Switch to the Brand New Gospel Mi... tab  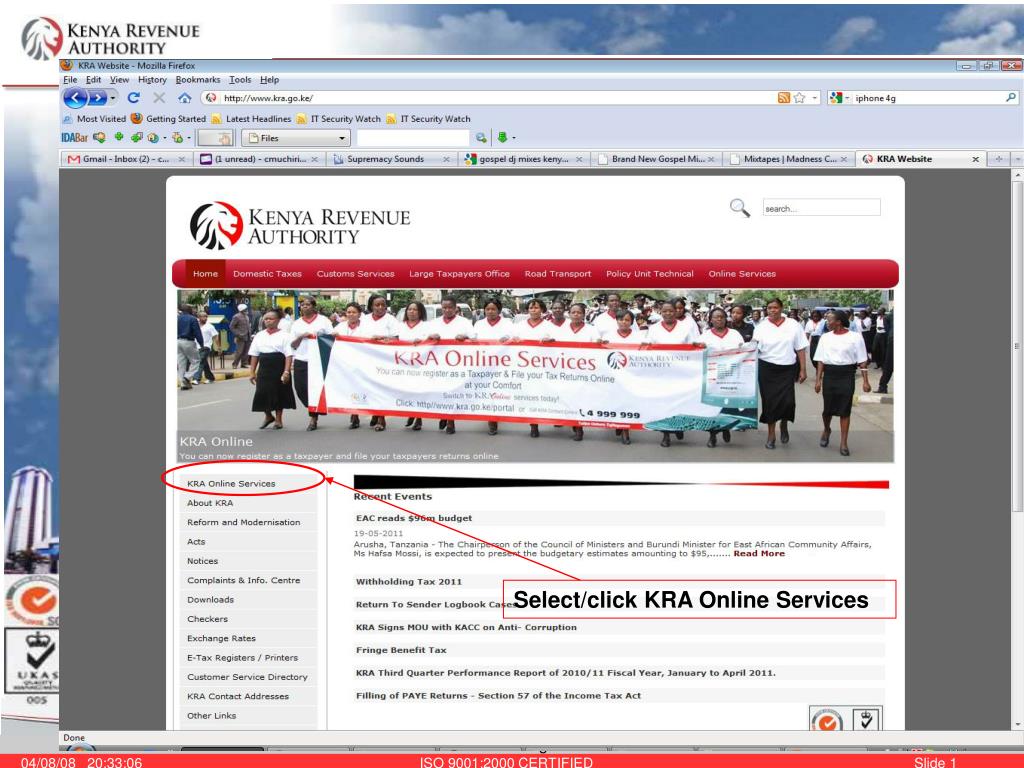(x=656, y=159)
